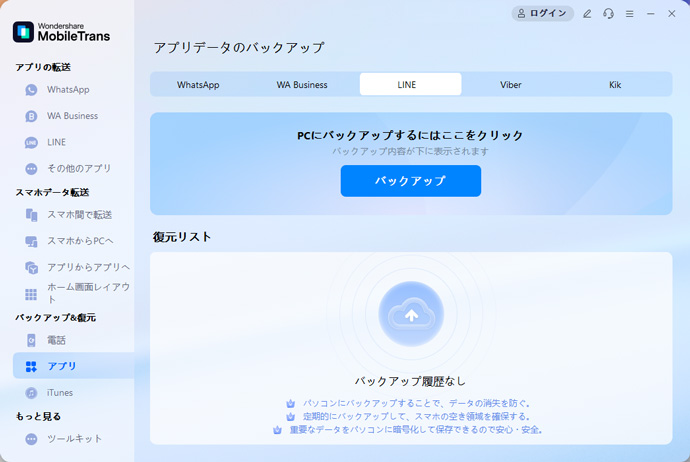Click 復元リスト heading
Viewport: 690px width, 462px height.
[x=182, y=237]
